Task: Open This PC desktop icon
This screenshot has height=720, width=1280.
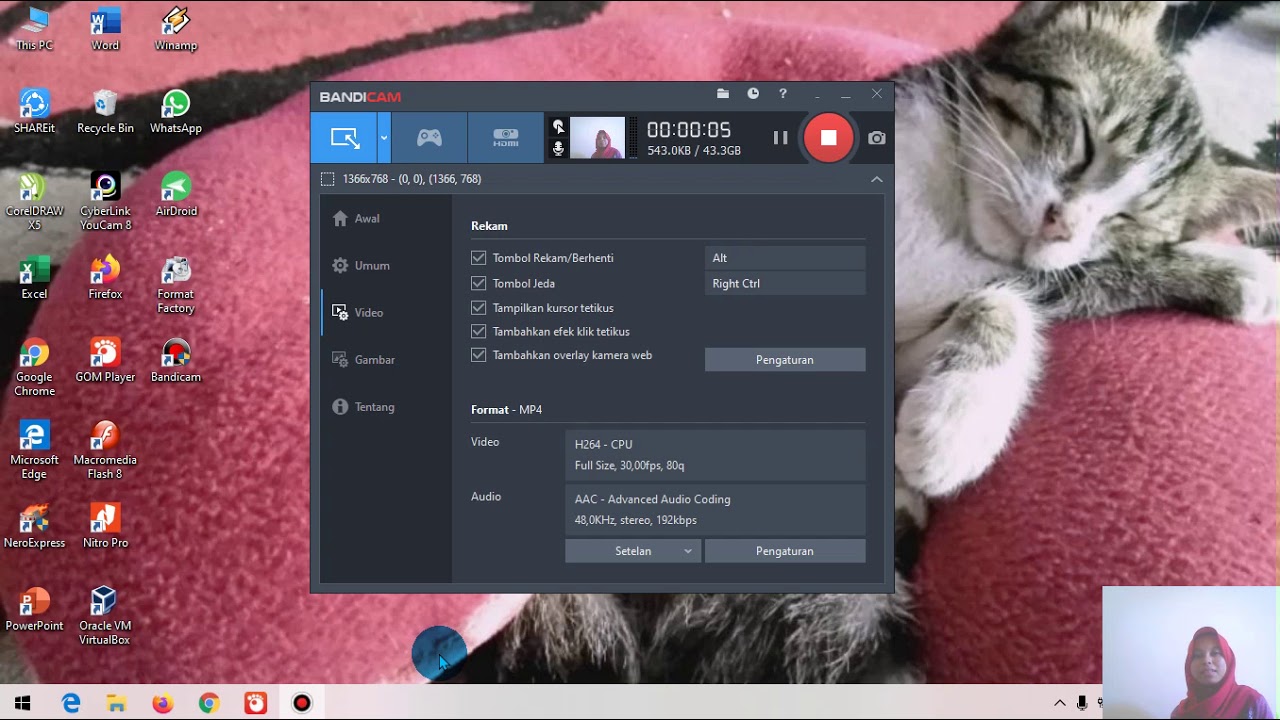Action: (34, 29)
